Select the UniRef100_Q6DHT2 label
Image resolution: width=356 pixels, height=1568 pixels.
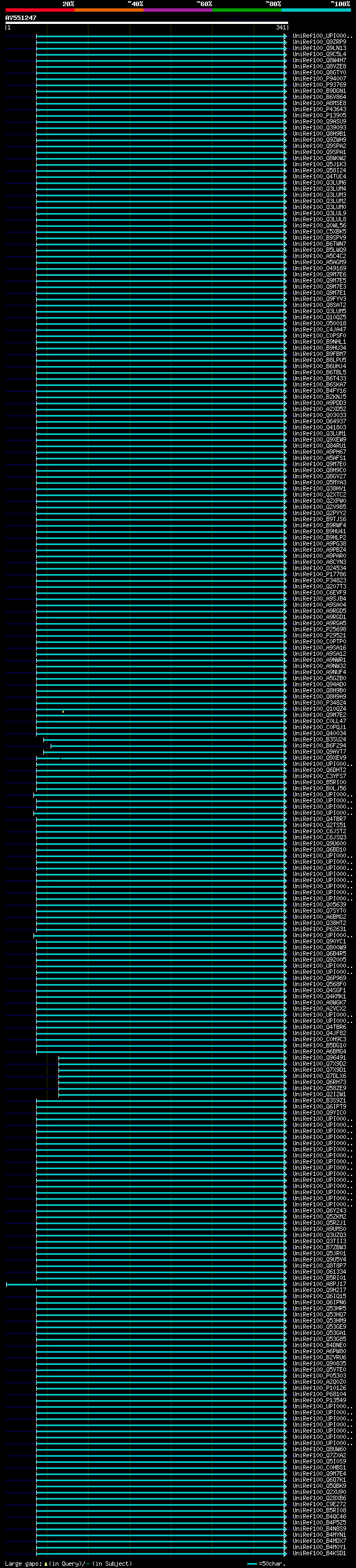click(319, 770)
